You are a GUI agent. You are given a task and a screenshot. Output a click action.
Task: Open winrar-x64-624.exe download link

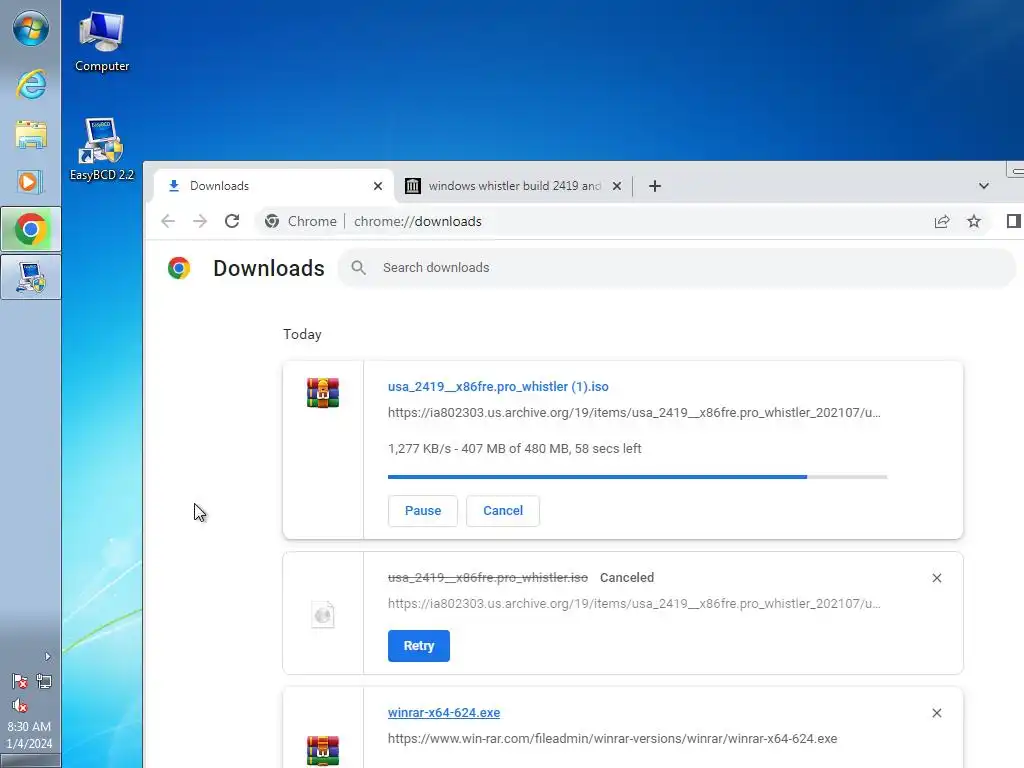click(x=444, y=713)
